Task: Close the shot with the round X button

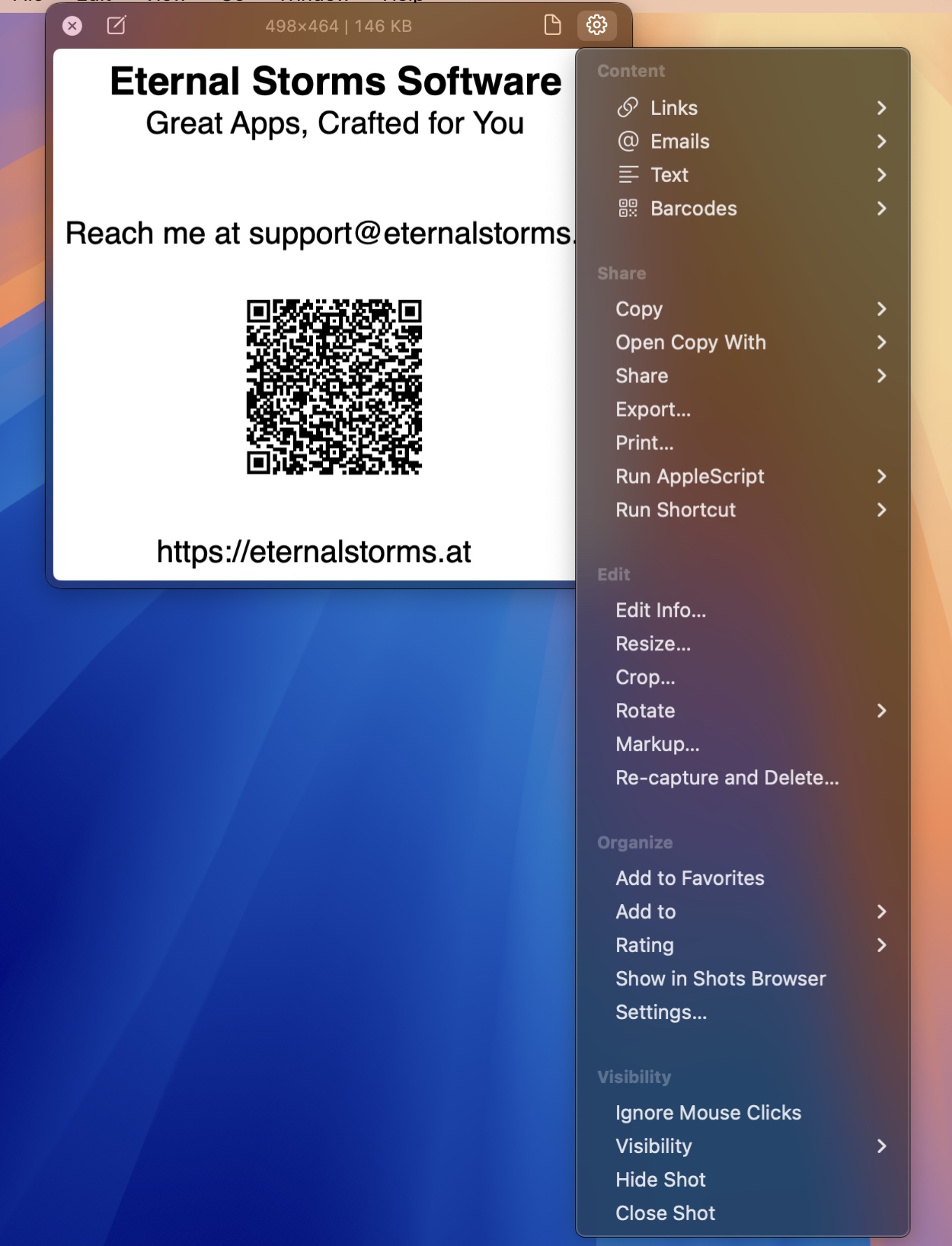Action: [x=72, y=26]
